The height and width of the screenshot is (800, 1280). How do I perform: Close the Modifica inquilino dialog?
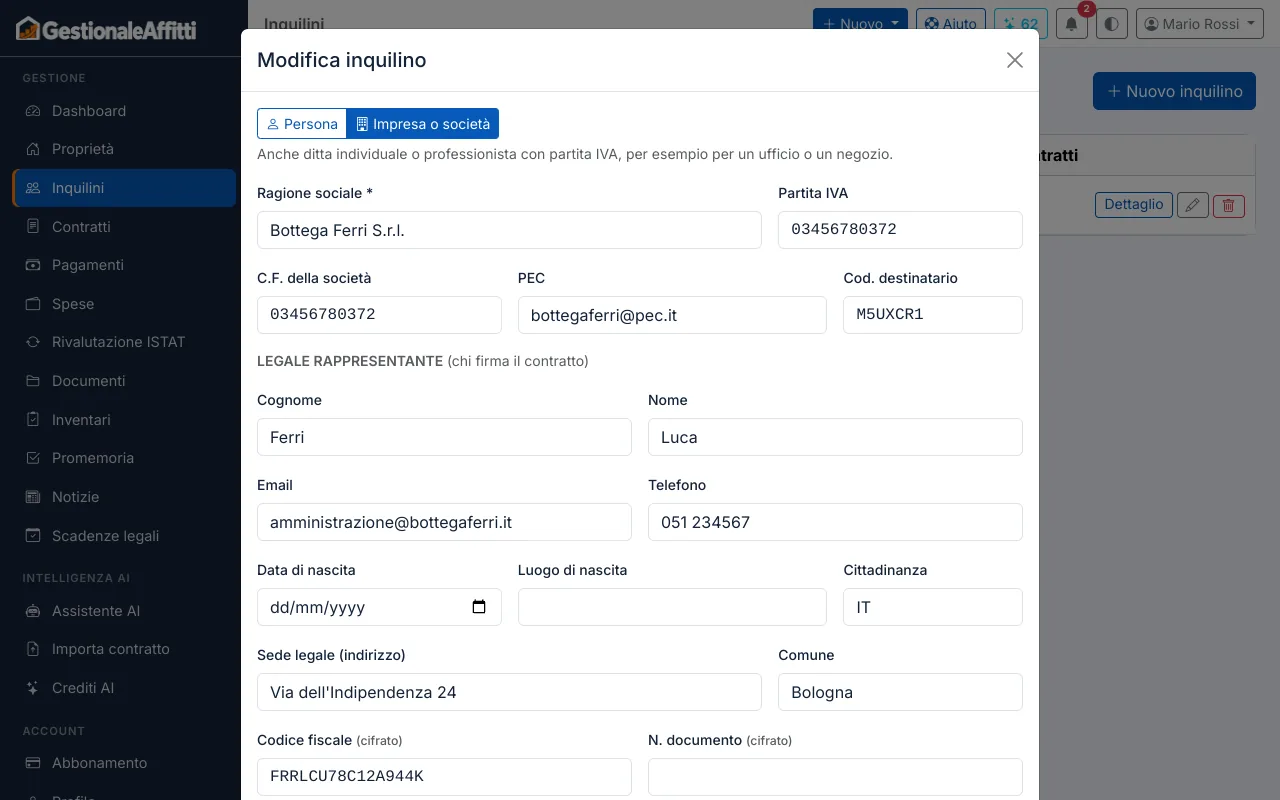1015,60
